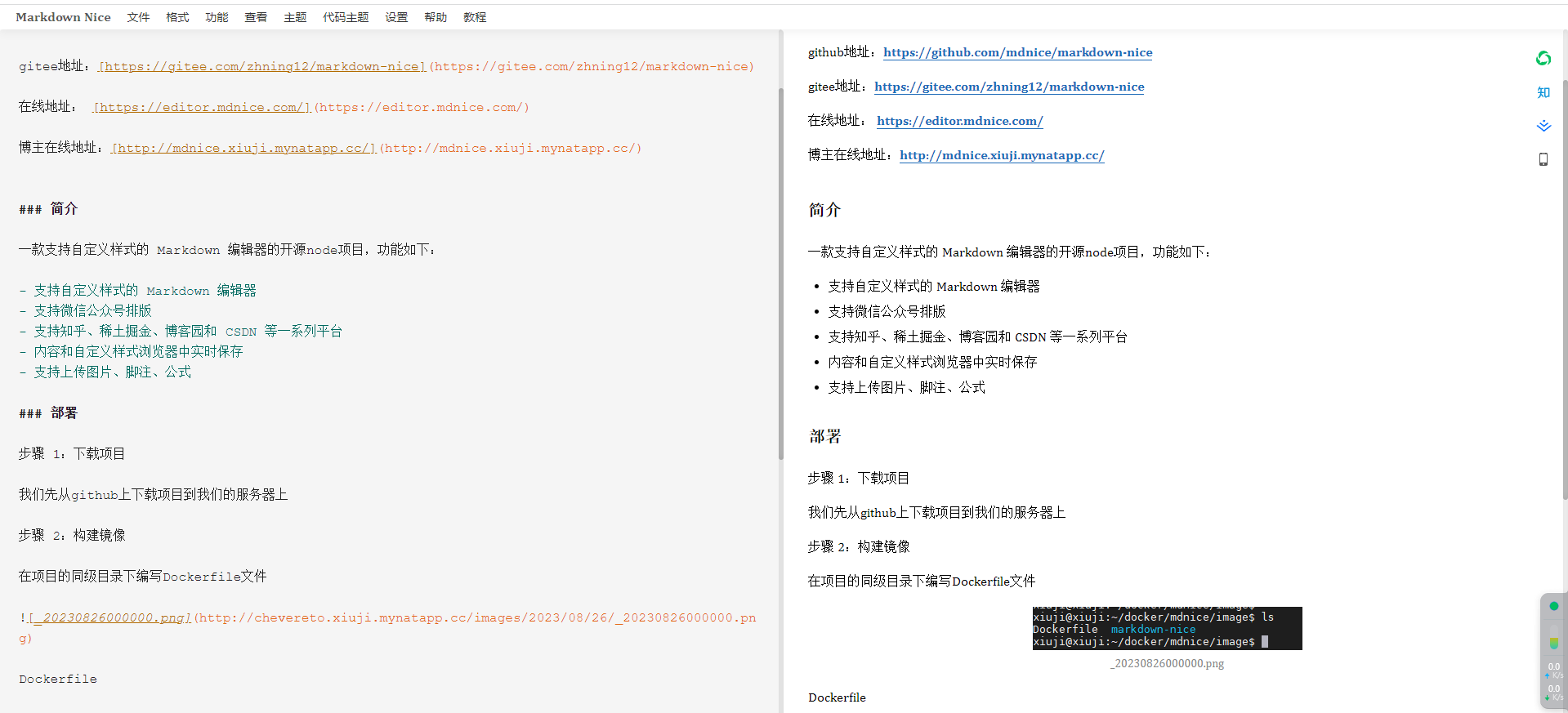Screen dimensions: 1568x713
Task: Open the 功能 menu
Action: [217, 17]
